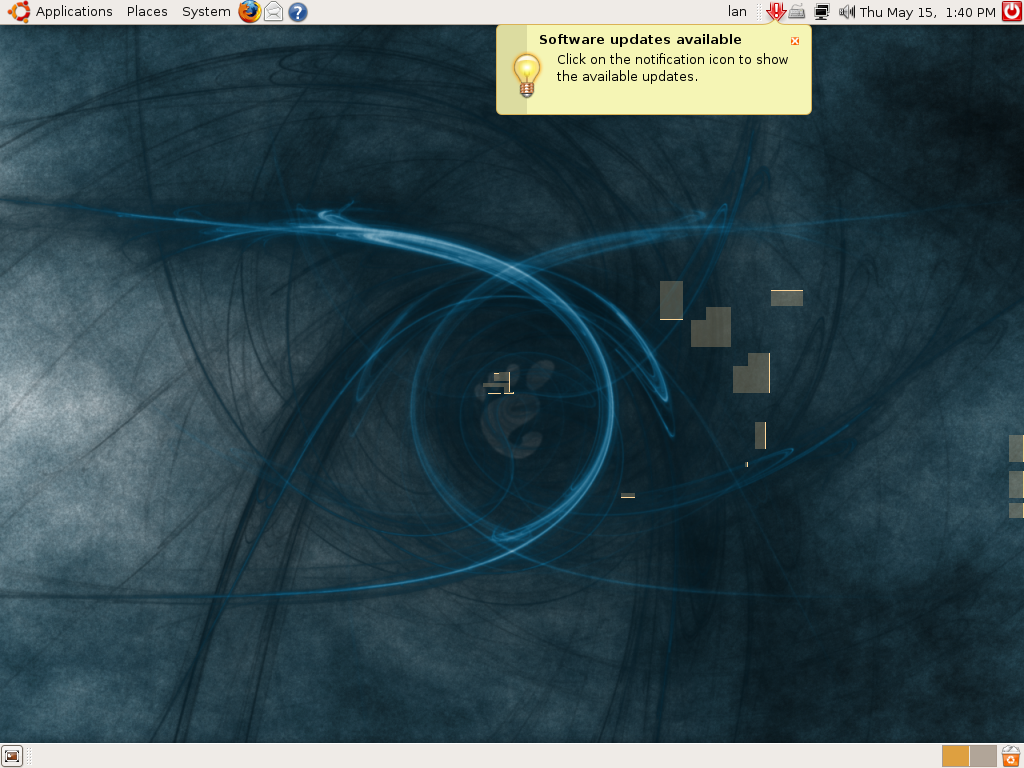Open the System menu

coord(206,12)
